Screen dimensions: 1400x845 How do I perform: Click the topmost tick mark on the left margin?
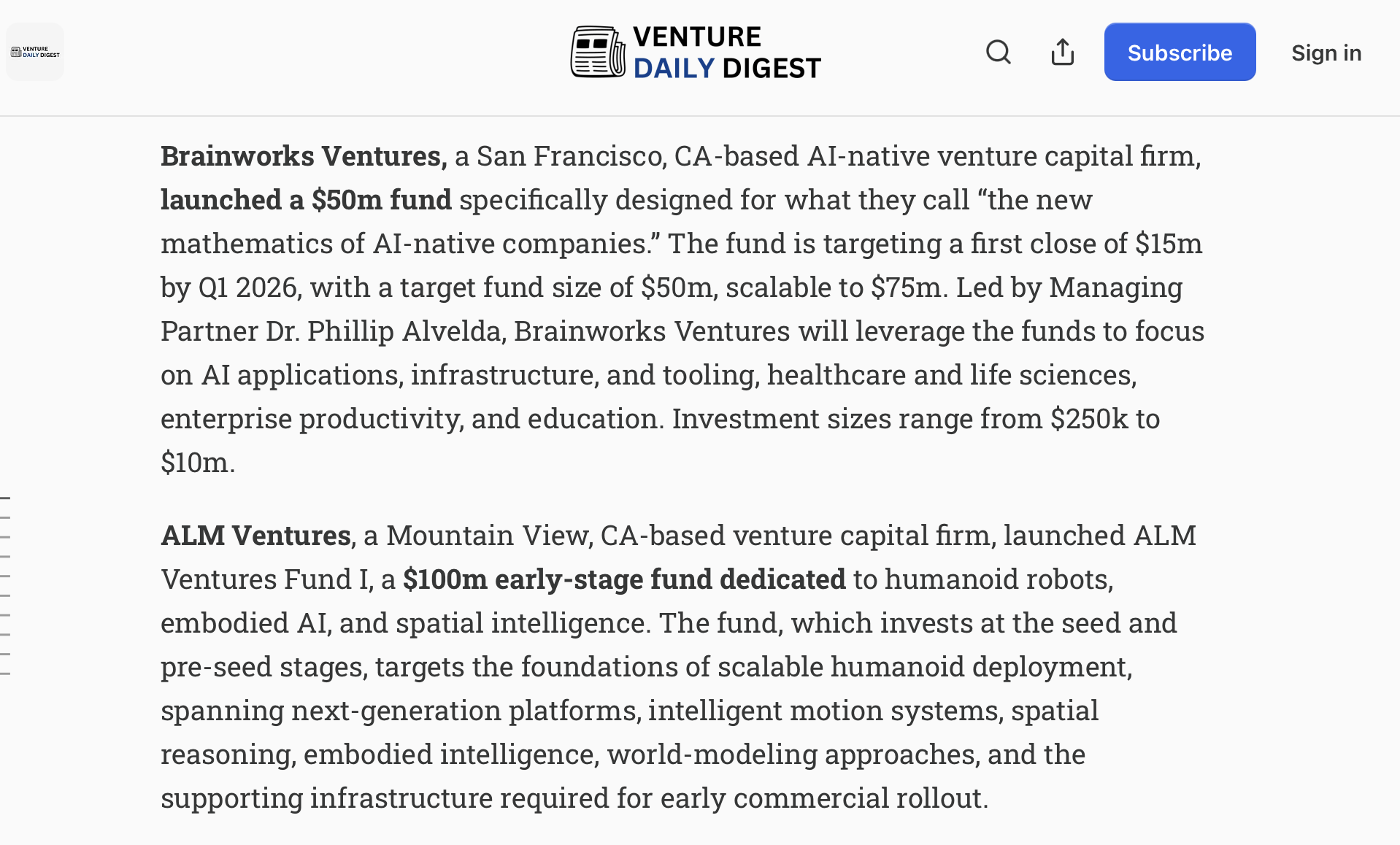point(6,496)
